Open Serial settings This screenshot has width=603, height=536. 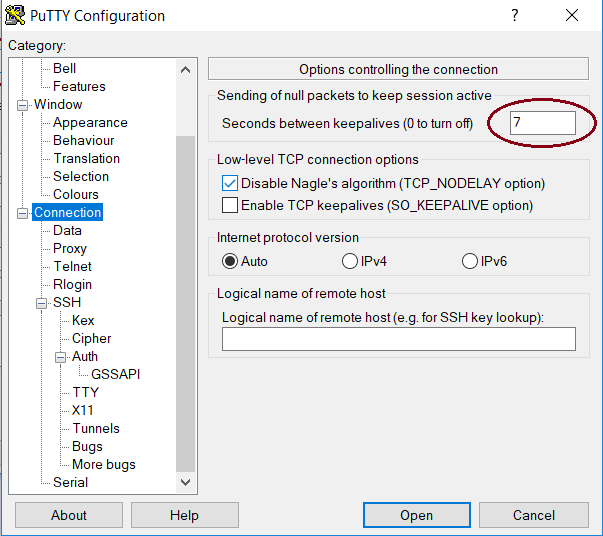[x=70, y=483]
